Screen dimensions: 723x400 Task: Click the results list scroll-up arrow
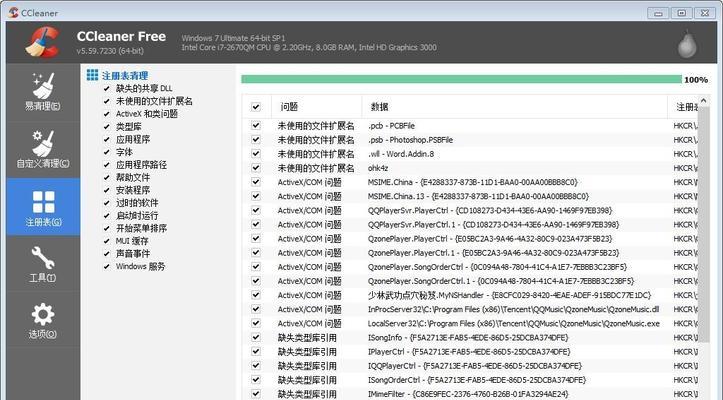coord(703,100)
